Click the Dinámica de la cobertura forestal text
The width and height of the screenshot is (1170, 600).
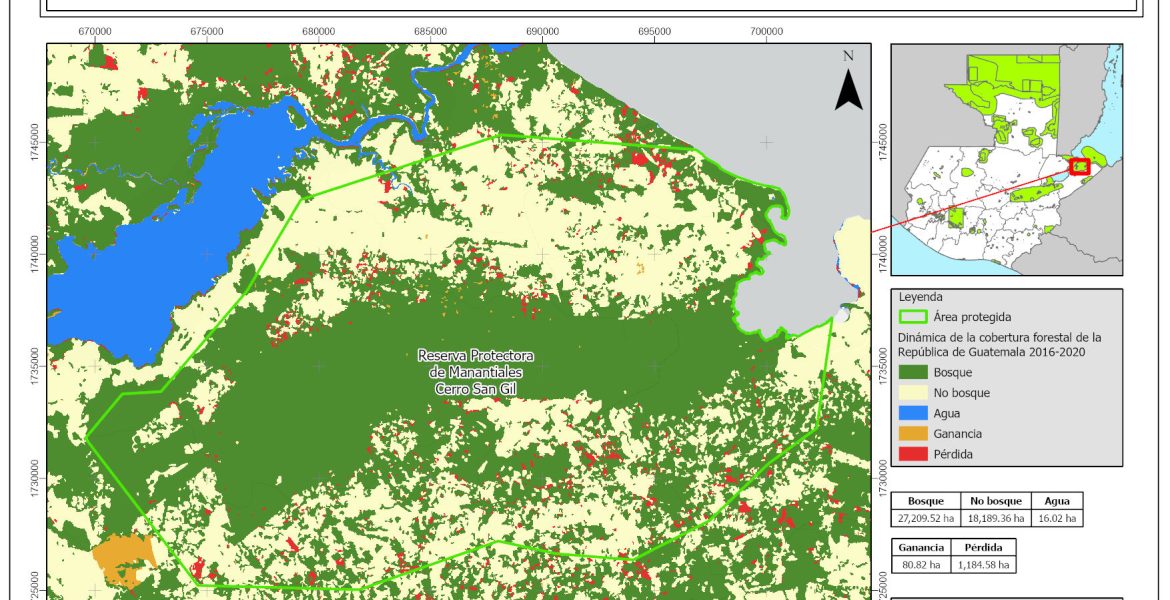tap(999, 343)
